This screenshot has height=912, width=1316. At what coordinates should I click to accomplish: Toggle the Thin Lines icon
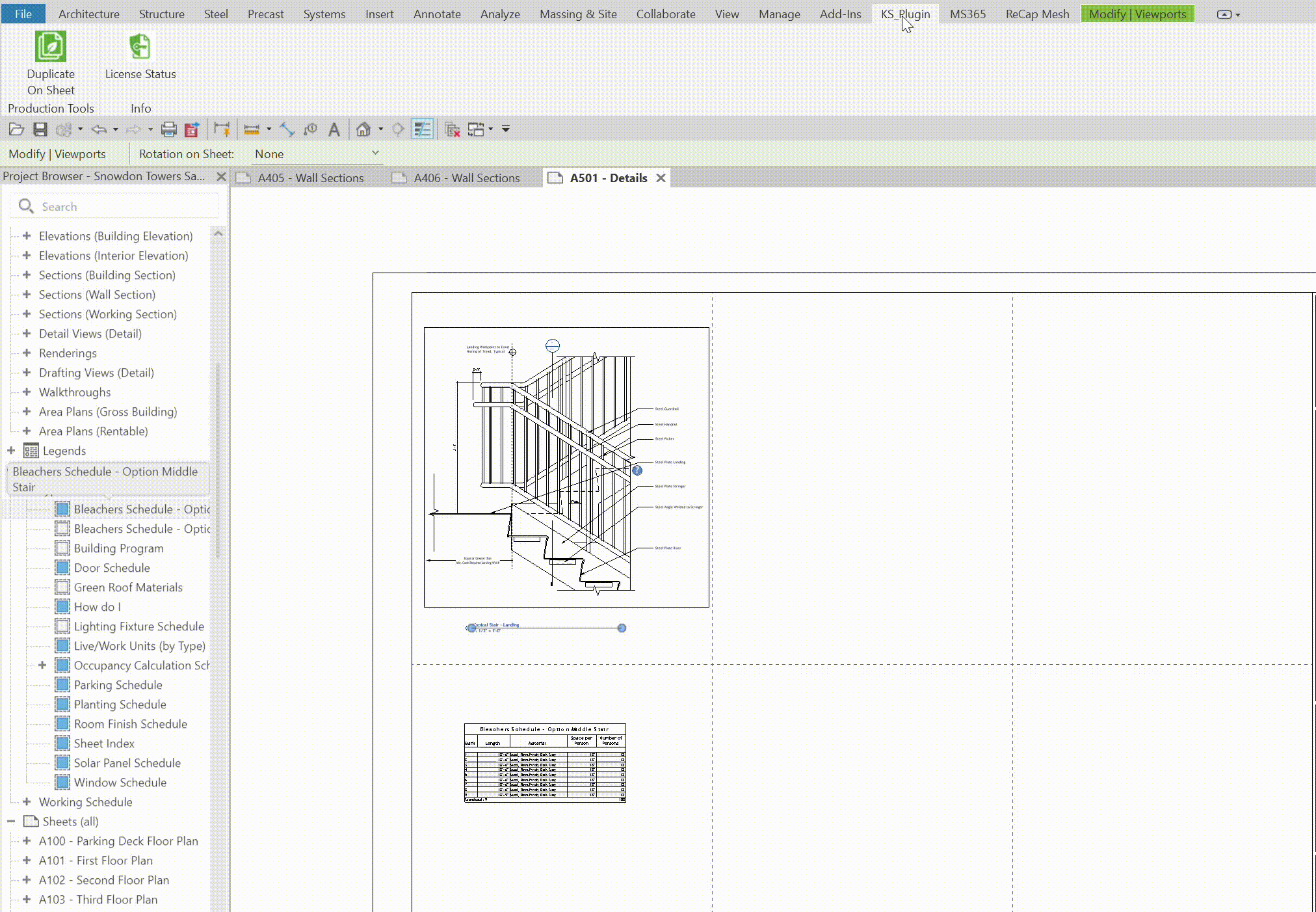[x=423, y=129]
